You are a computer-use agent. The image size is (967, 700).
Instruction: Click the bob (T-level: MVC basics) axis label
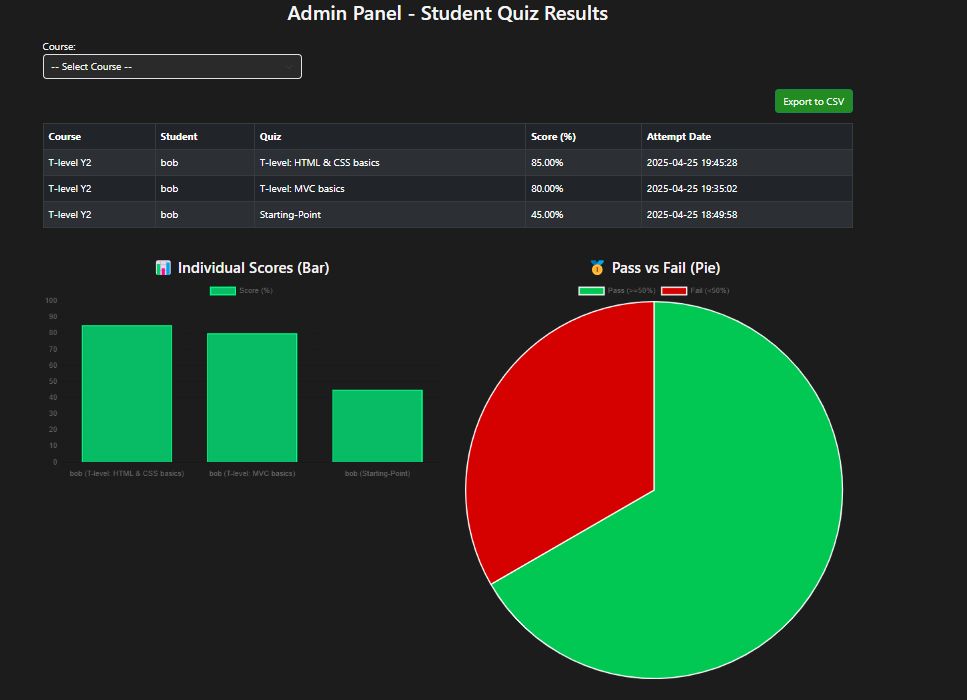tap(252, 474)
